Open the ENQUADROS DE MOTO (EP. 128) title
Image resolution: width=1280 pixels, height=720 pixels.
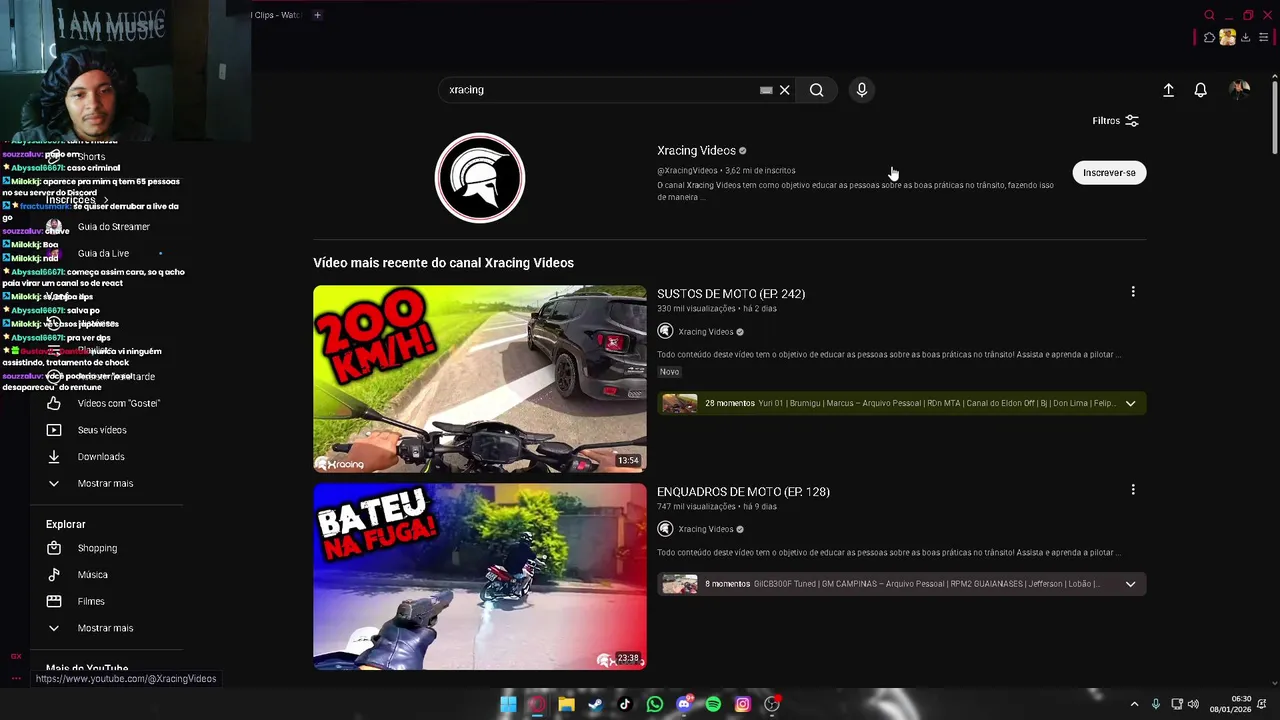point(743,492)
